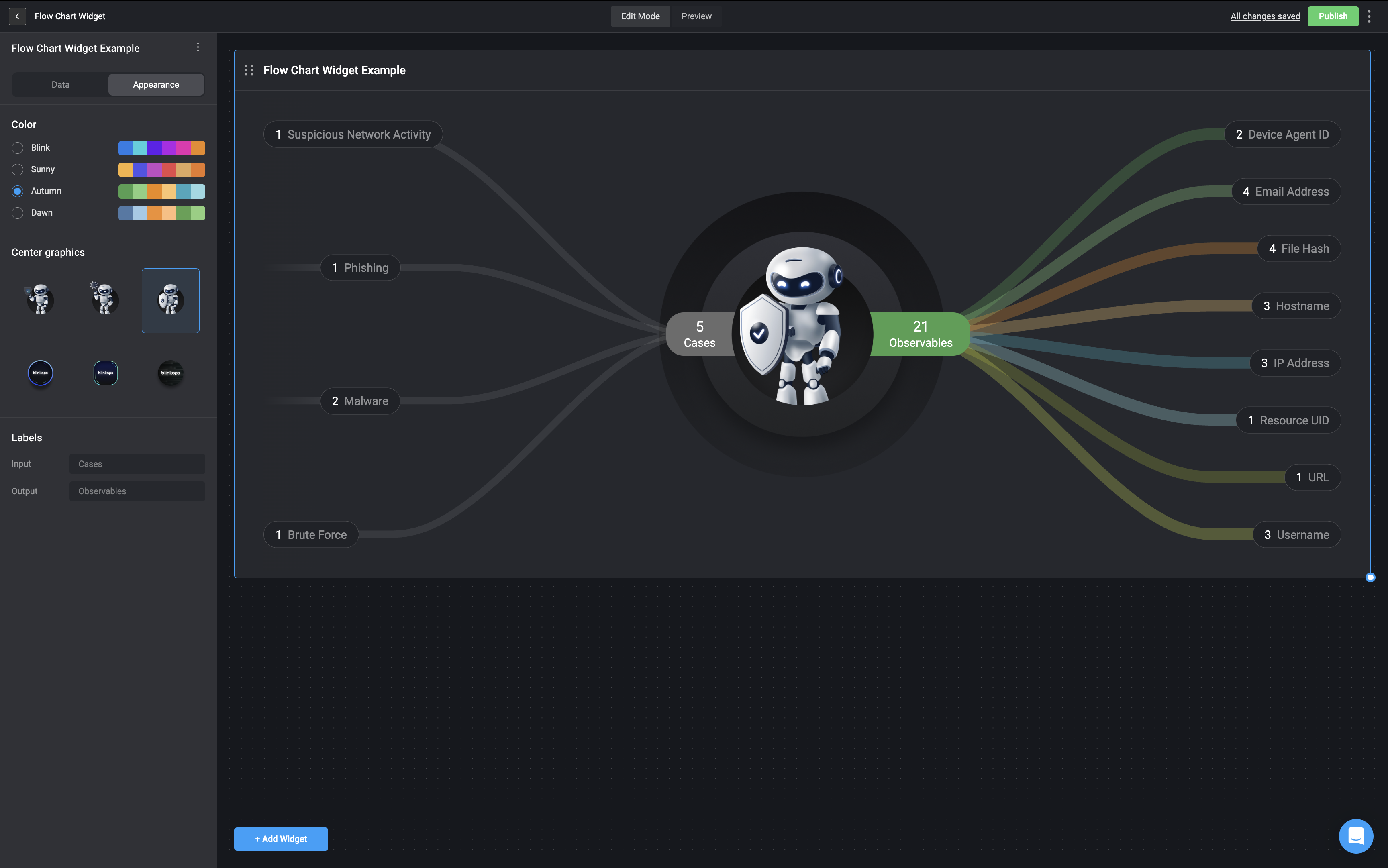Click the All changes saved link

tap(1265, 16)
